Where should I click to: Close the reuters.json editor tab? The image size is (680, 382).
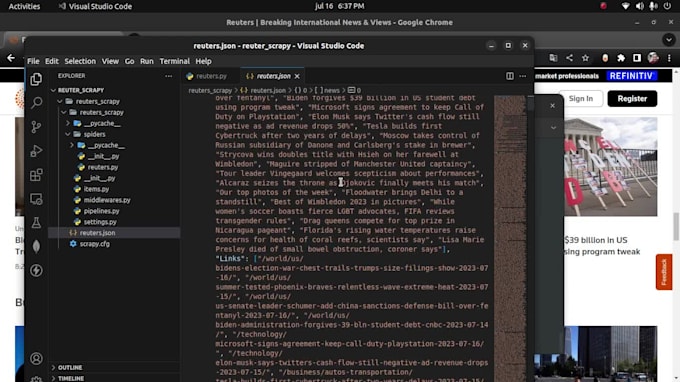tap(297, 76)
